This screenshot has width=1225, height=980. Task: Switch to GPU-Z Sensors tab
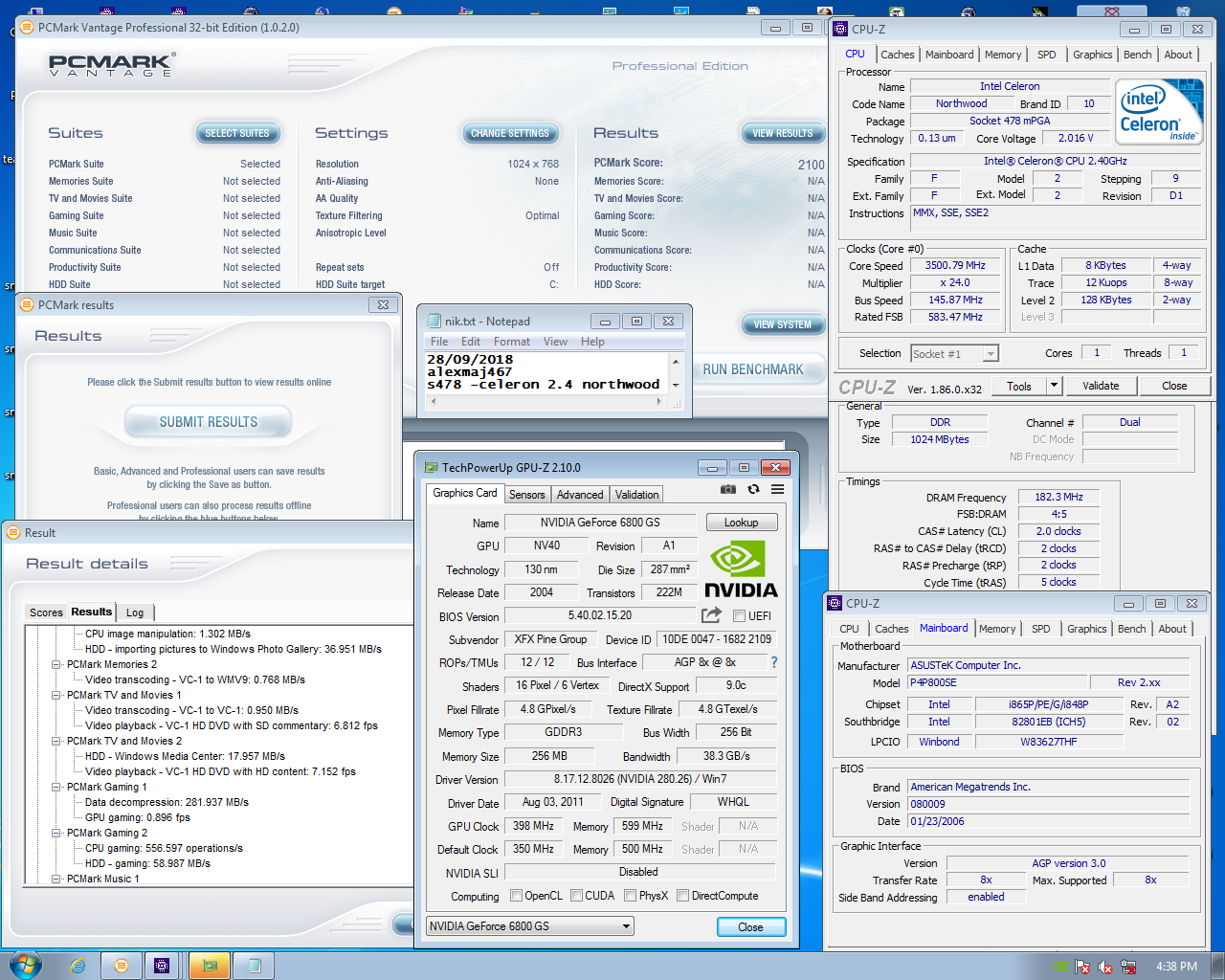point(526,495)
